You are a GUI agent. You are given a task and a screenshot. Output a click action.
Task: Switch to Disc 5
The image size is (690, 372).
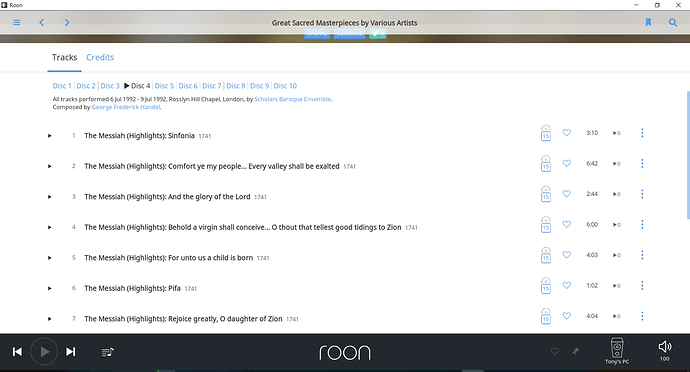point(164,86)
